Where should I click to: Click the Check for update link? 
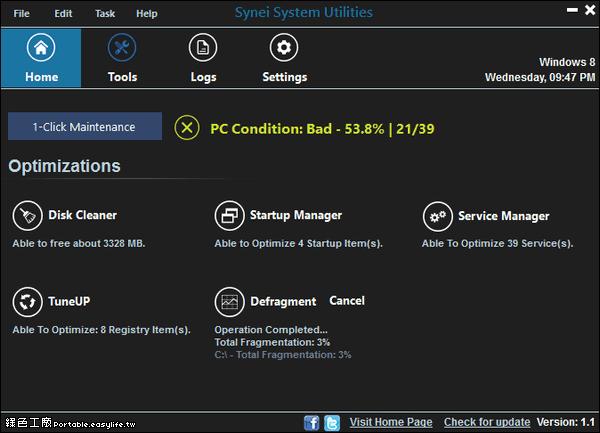point(487,422)
